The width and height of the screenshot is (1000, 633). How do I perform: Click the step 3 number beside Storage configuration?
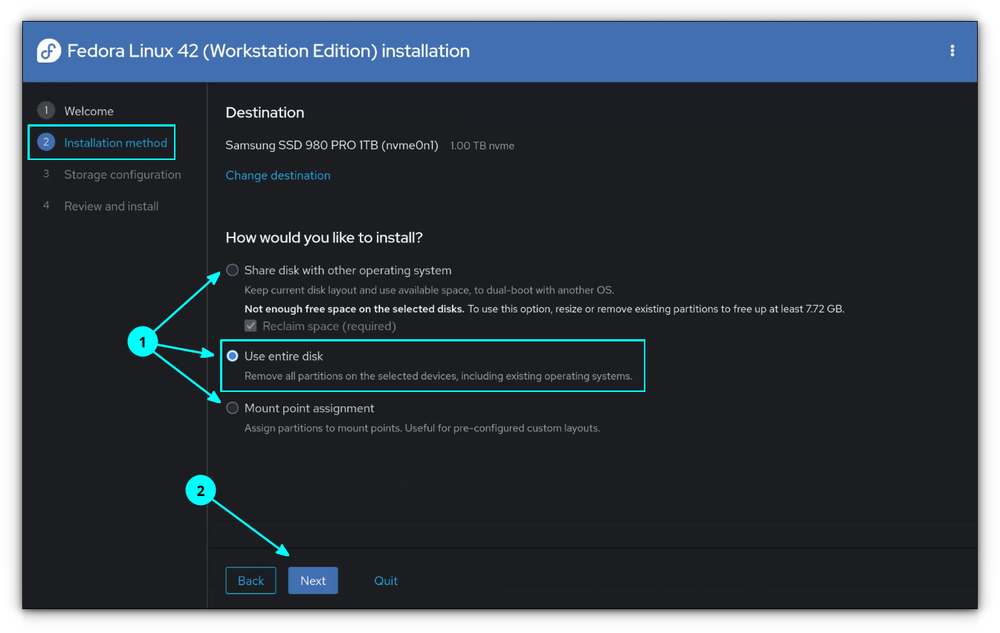(x=46, y=174)
